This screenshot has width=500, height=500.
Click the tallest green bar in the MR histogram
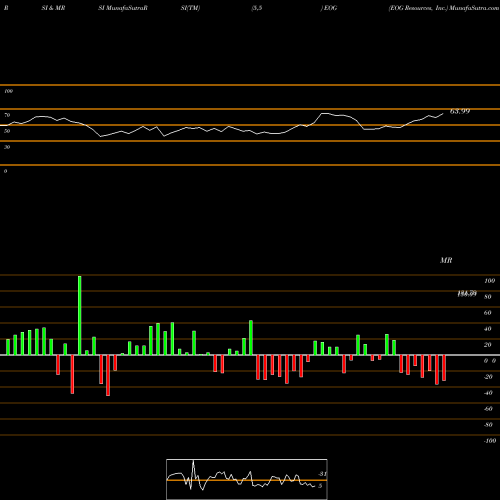[x=79, y=315]
